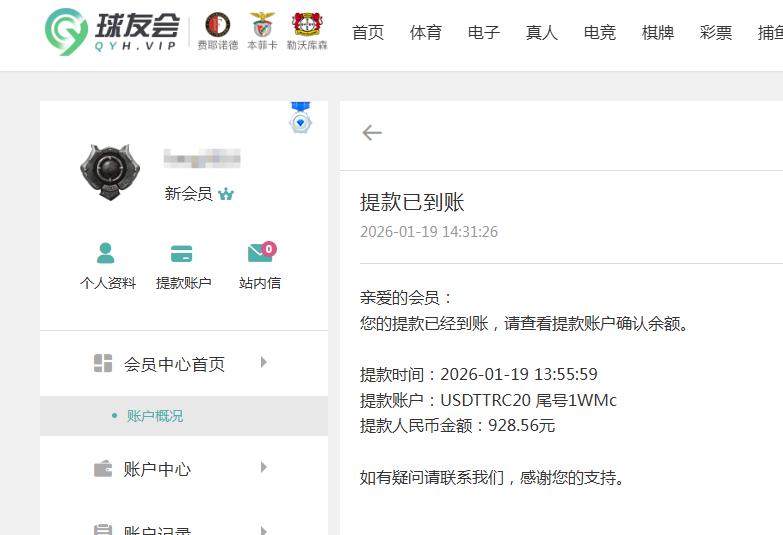Open 站内信 mail icon
The width and height of the screenshot is (783, 535).
point(262,252)
